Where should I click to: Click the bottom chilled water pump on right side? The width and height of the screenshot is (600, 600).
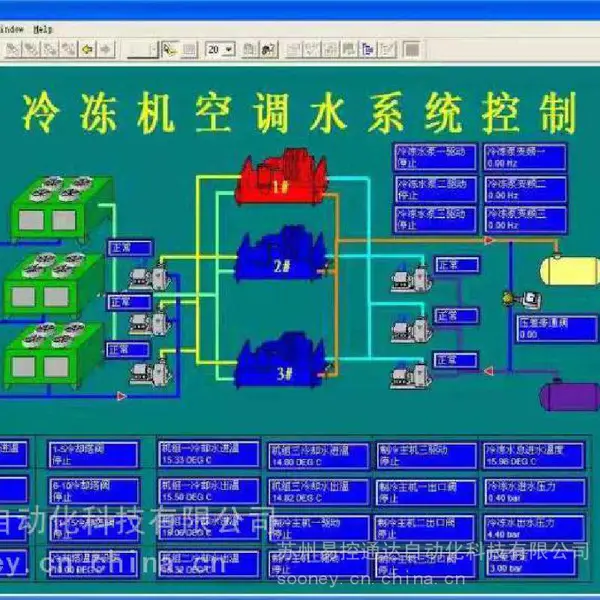(411, 376)
